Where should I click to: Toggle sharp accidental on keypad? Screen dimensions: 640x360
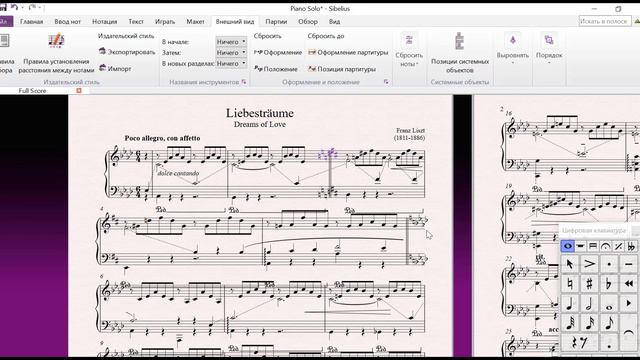coord(589,284)
